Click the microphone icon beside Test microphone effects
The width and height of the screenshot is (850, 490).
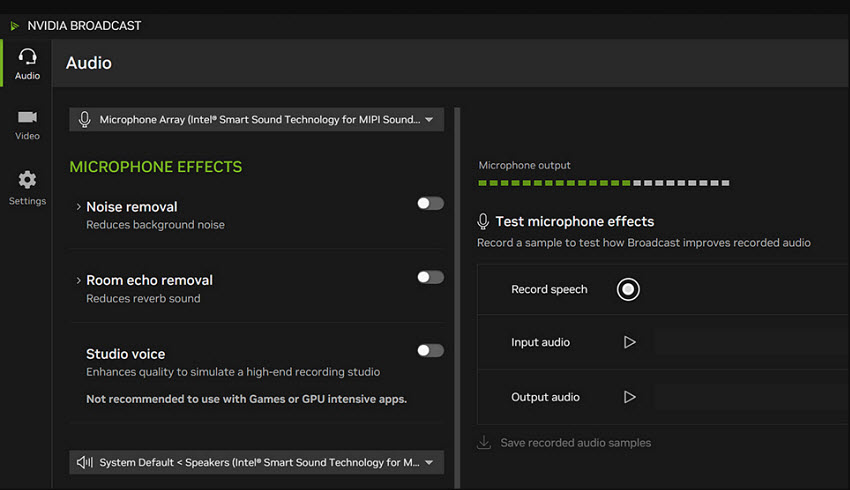pos(483,221)
